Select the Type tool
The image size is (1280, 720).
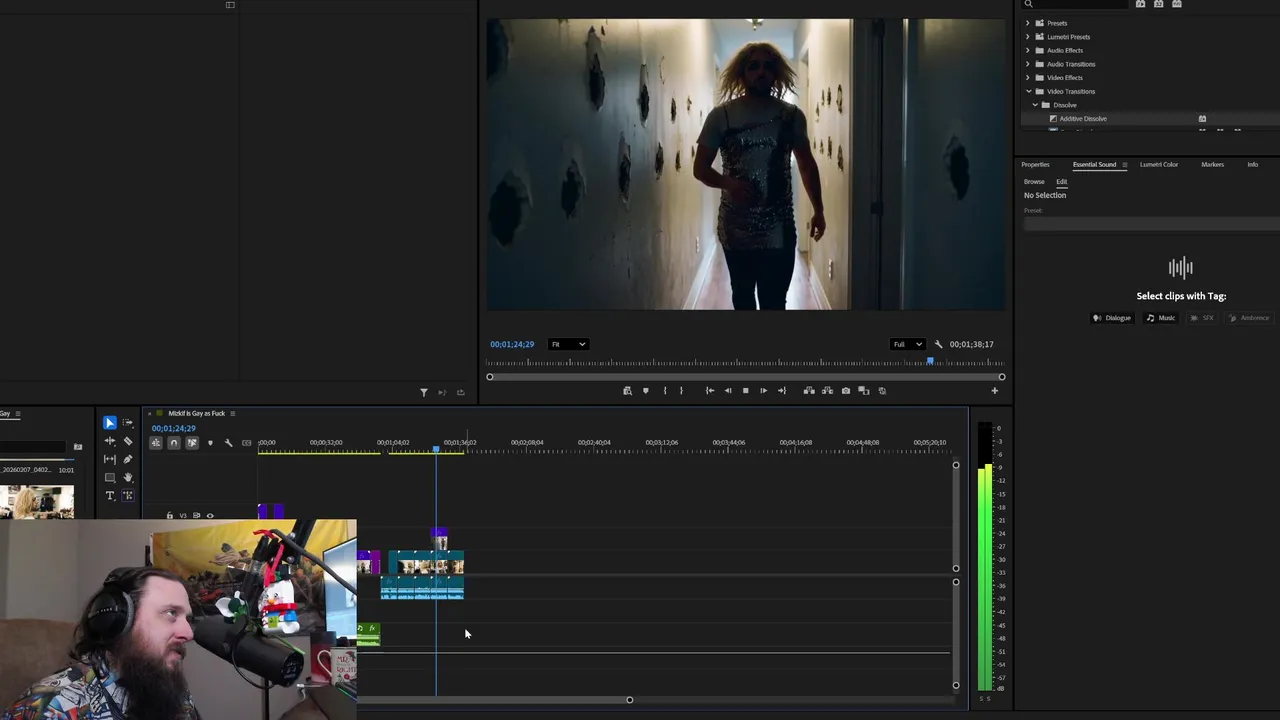pyautogui.click(x=110, y=495)
